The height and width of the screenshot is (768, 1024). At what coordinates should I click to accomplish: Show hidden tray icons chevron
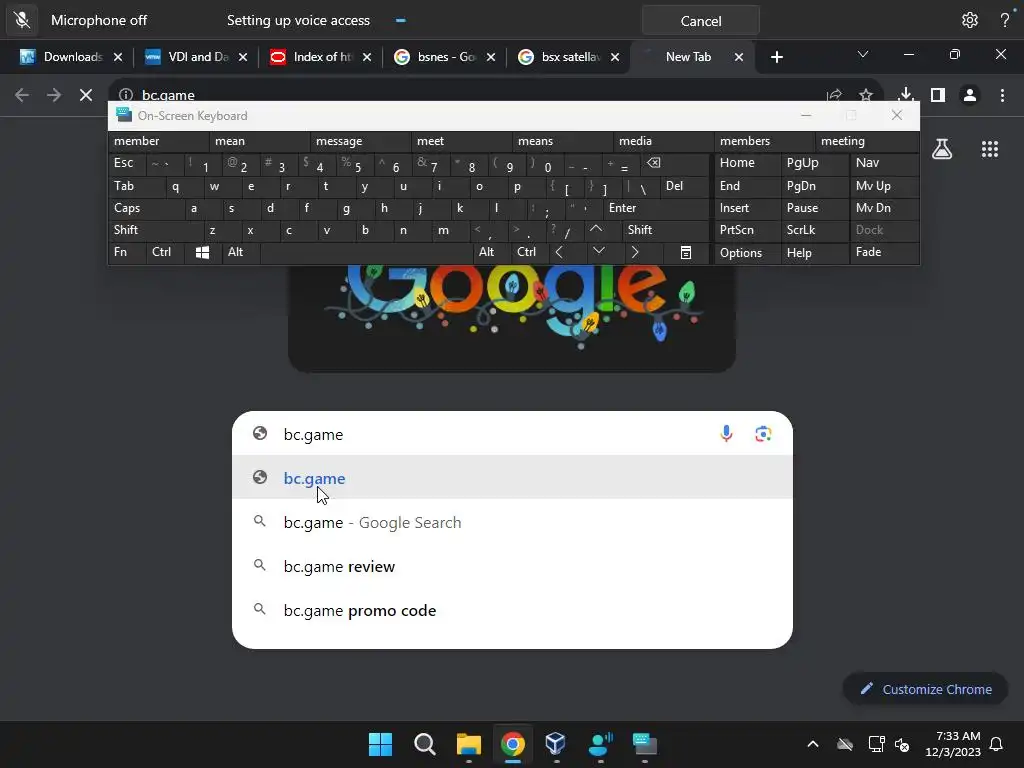812,744
